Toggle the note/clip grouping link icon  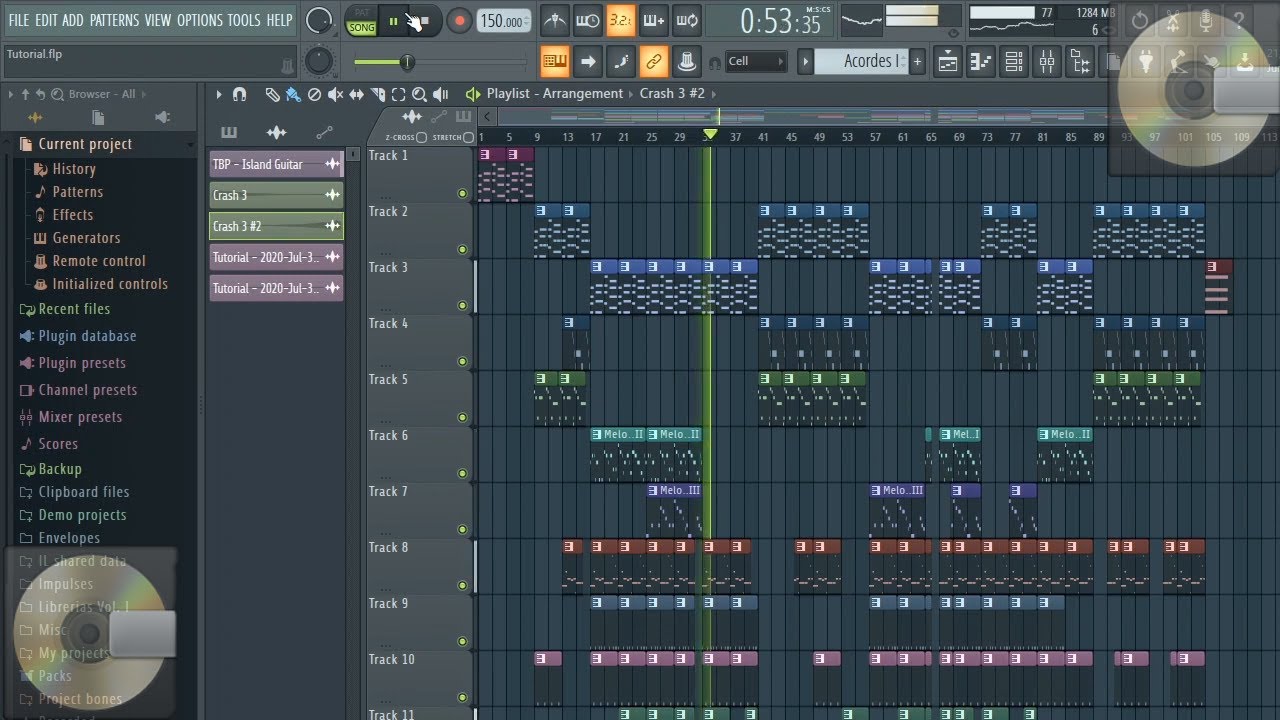(x=653, y=62)
